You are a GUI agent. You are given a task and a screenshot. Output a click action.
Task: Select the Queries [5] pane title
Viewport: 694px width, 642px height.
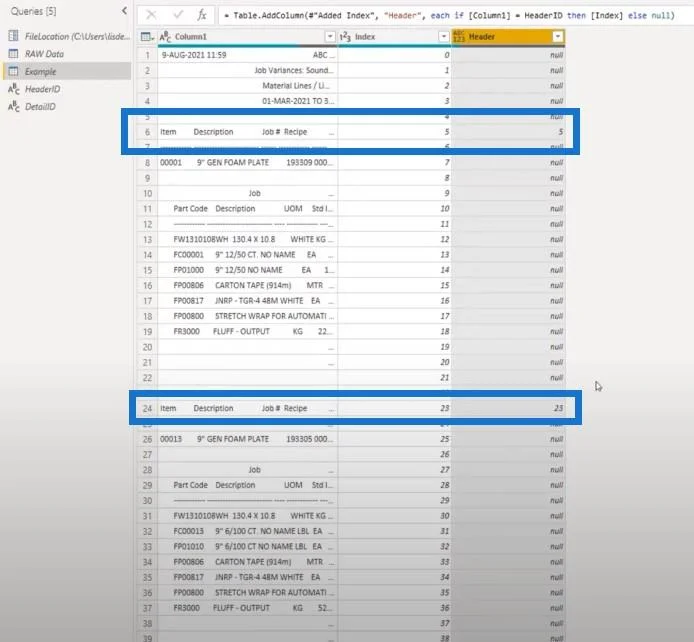coord(34,11)
